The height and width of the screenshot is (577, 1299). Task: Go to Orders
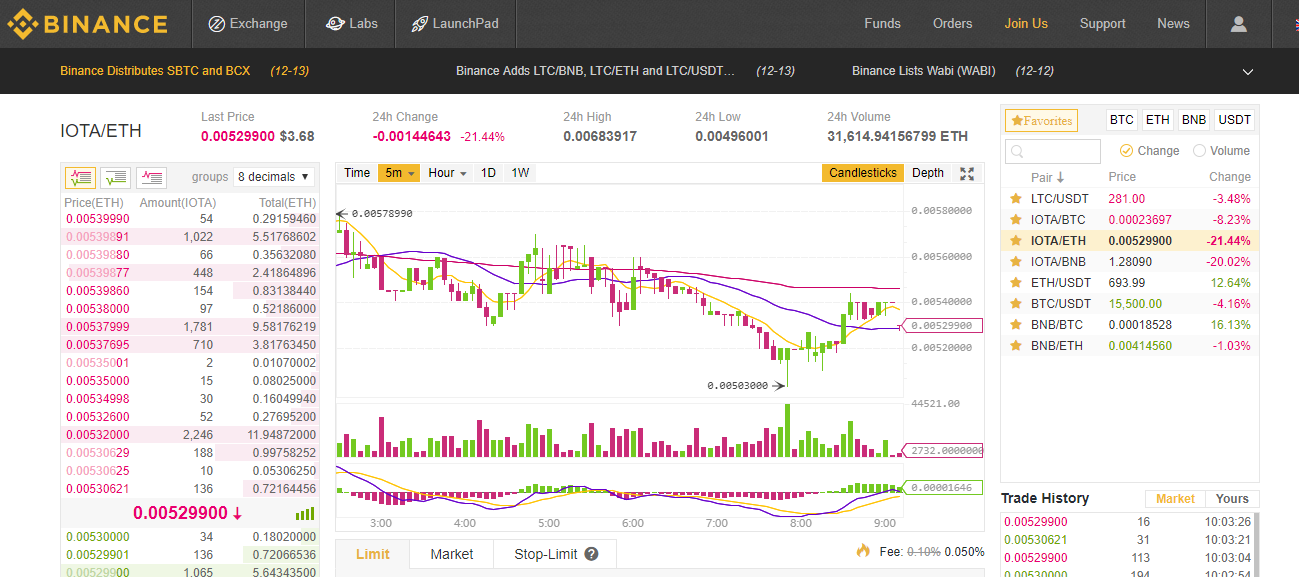pyautogui.click(x=952, y=24)
